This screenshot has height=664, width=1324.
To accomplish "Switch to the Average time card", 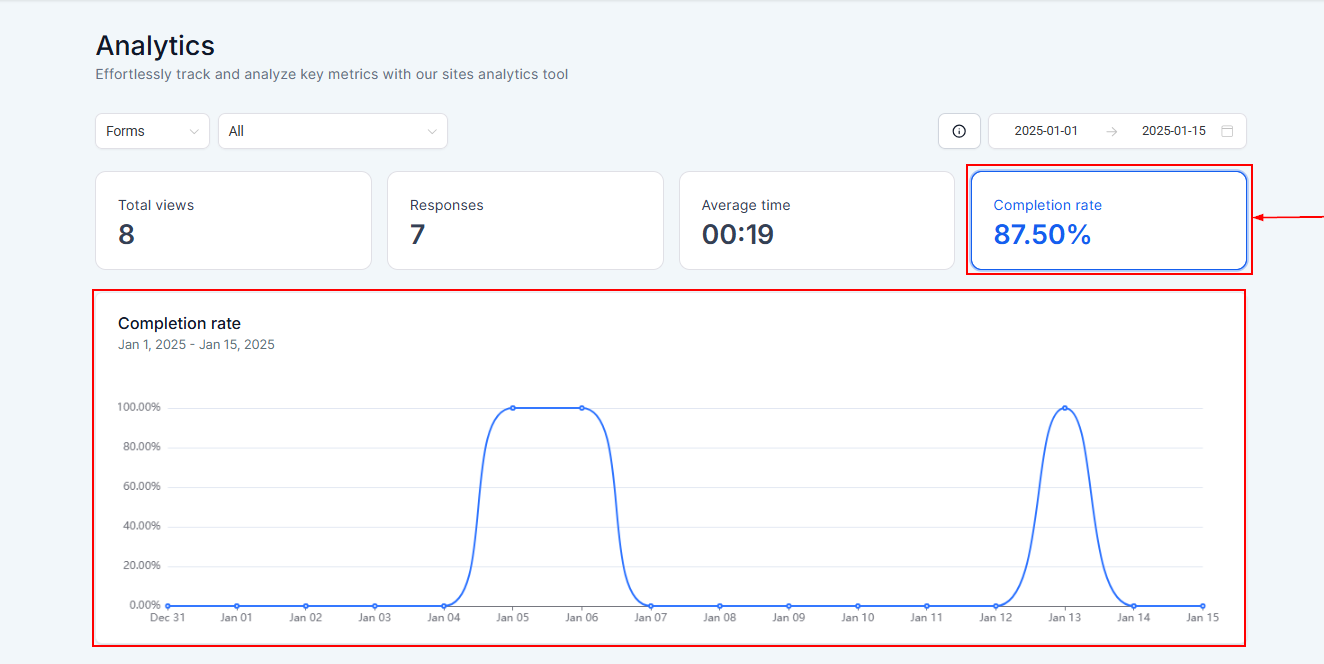I will coord(817,220).
